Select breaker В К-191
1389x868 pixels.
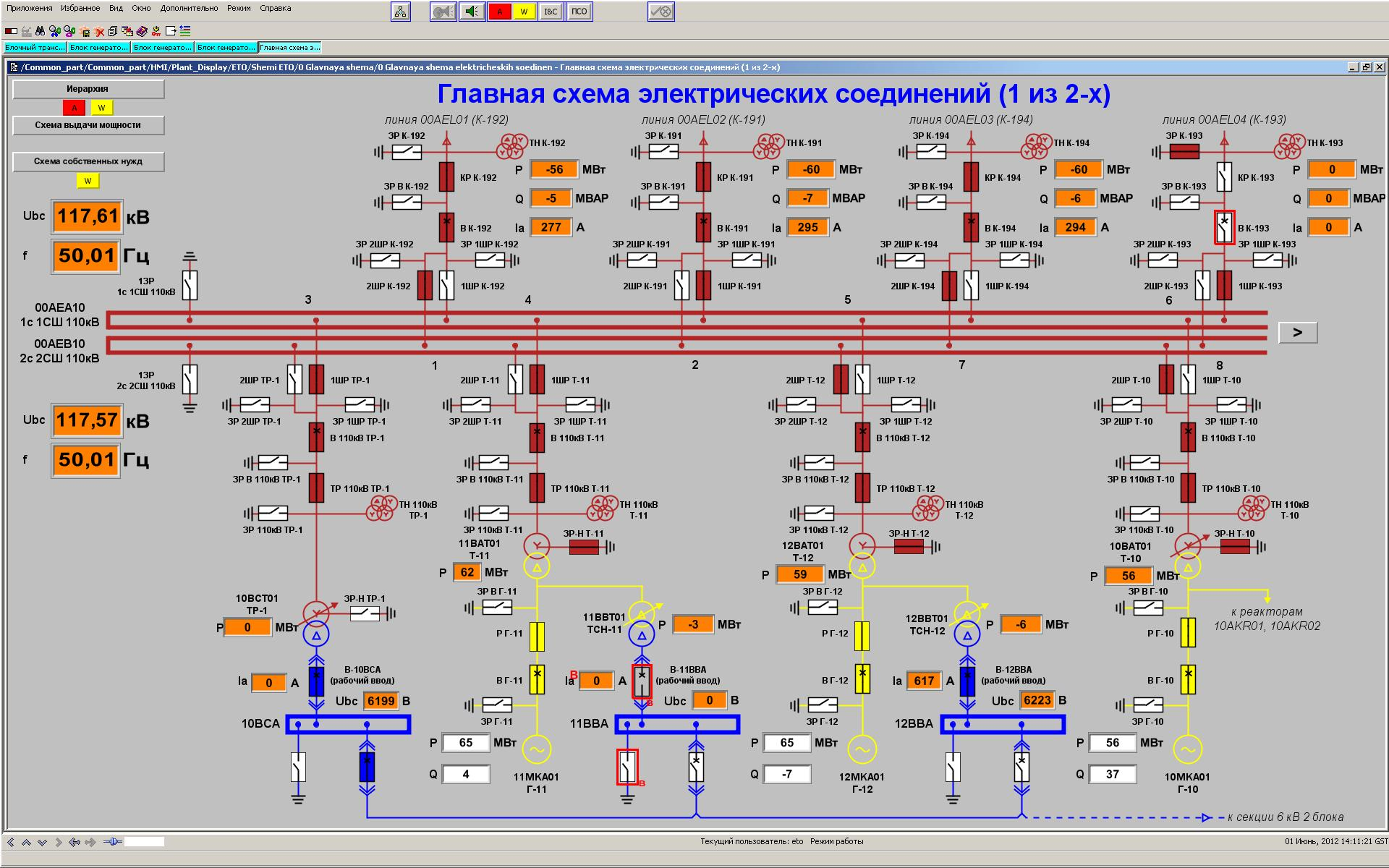click(x=703, y=227)
